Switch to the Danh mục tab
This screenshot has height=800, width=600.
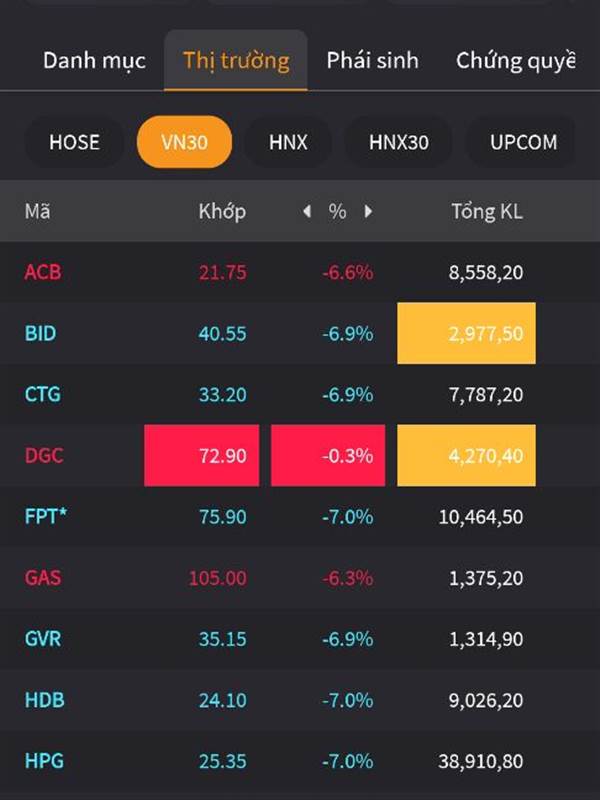tap(94, 61)
